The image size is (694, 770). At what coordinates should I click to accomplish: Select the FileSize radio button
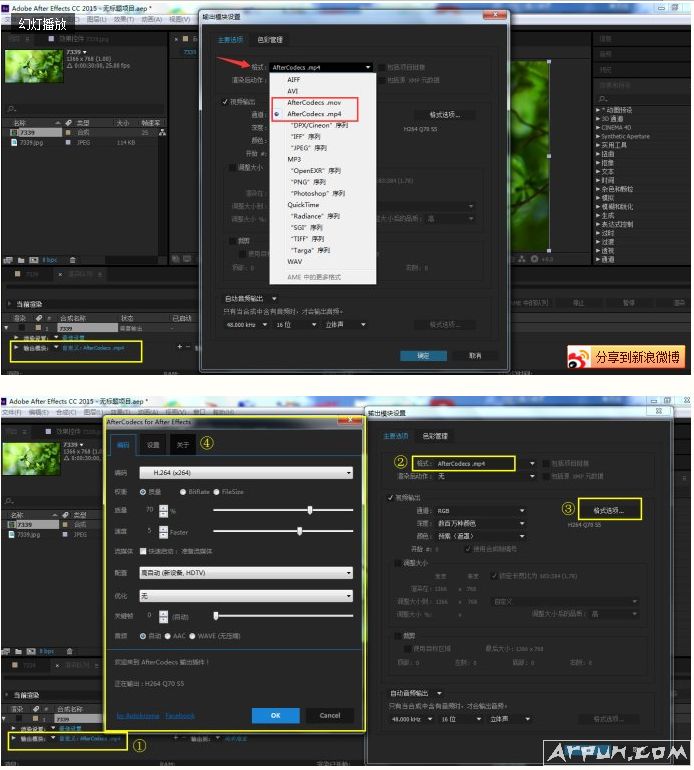point(216,492)
